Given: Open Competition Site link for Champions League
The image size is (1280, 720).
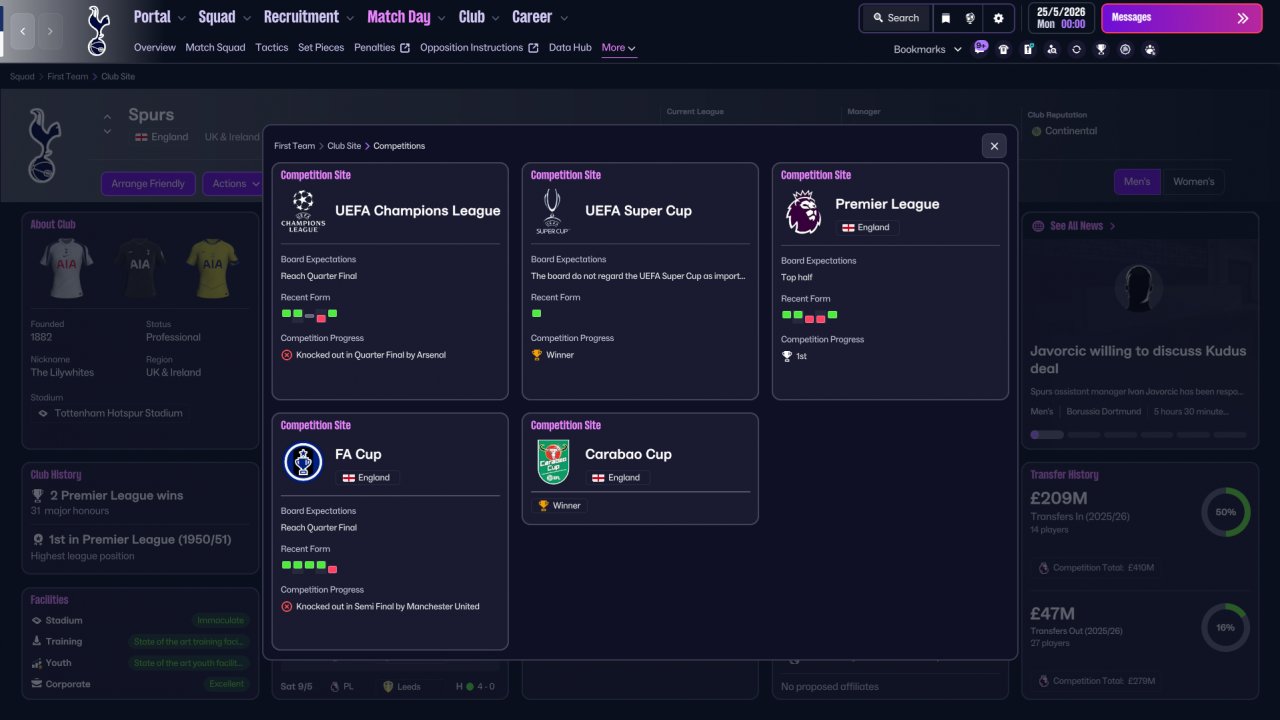Looking at the screenshot, I should click(316, 175).
